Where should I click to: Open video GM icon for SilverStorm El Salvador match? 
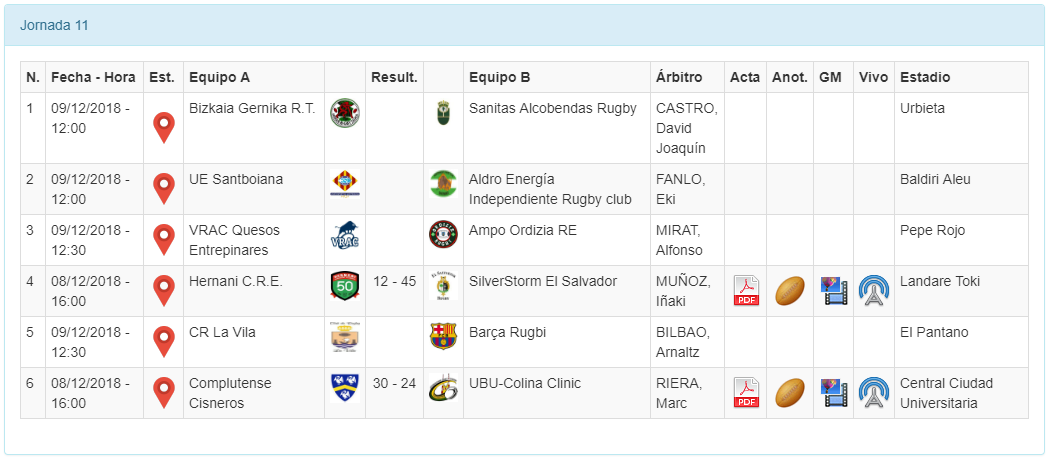coord(834,291)
